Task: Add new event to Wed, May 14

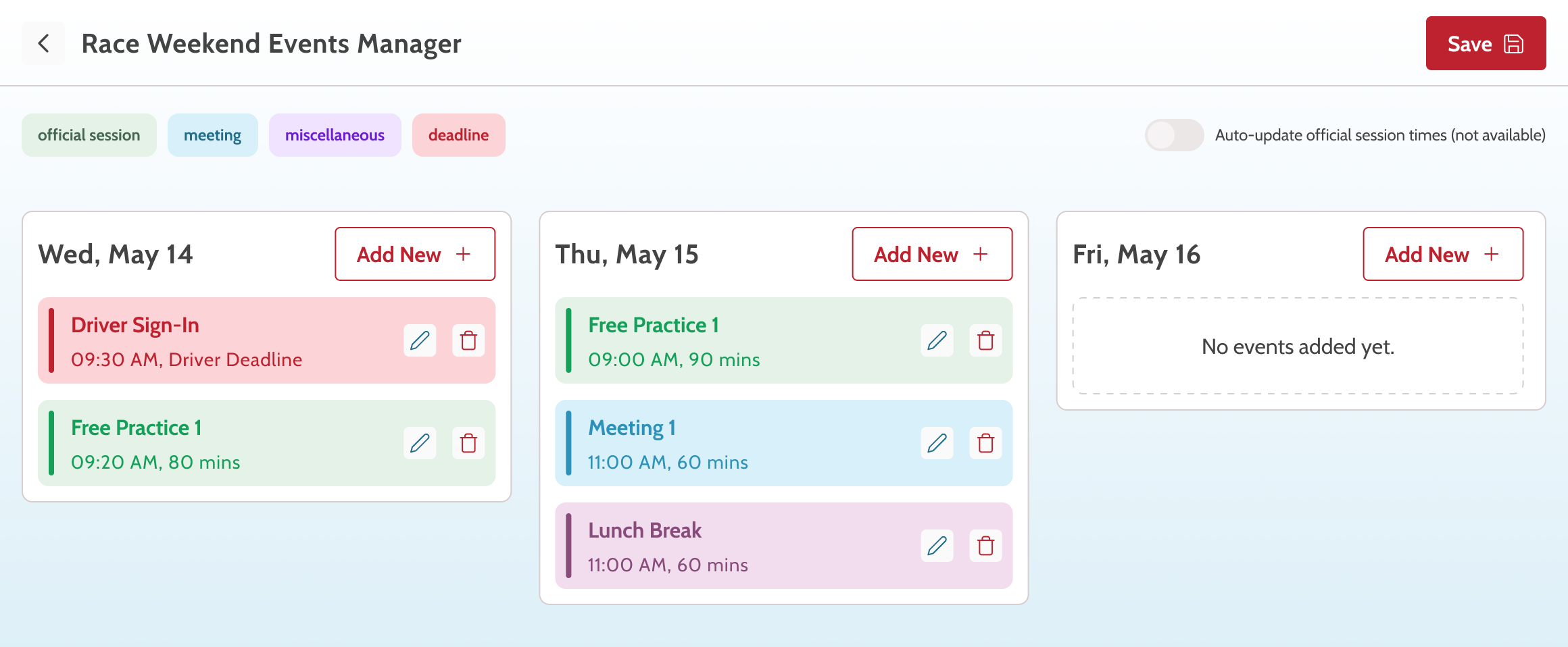Action: click(415, 254)
